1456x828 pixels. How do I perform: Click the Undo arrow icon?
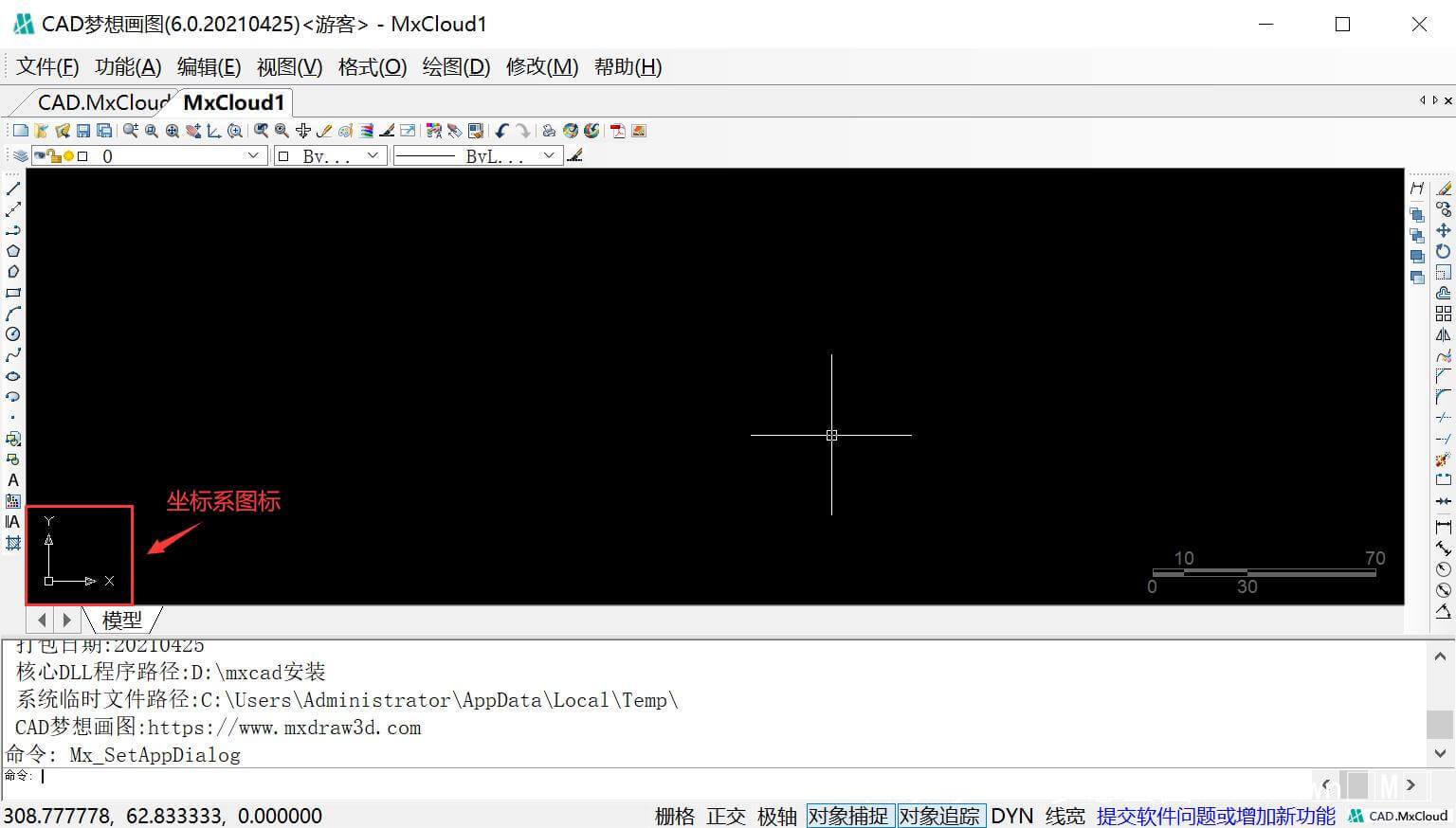(501, 131)
